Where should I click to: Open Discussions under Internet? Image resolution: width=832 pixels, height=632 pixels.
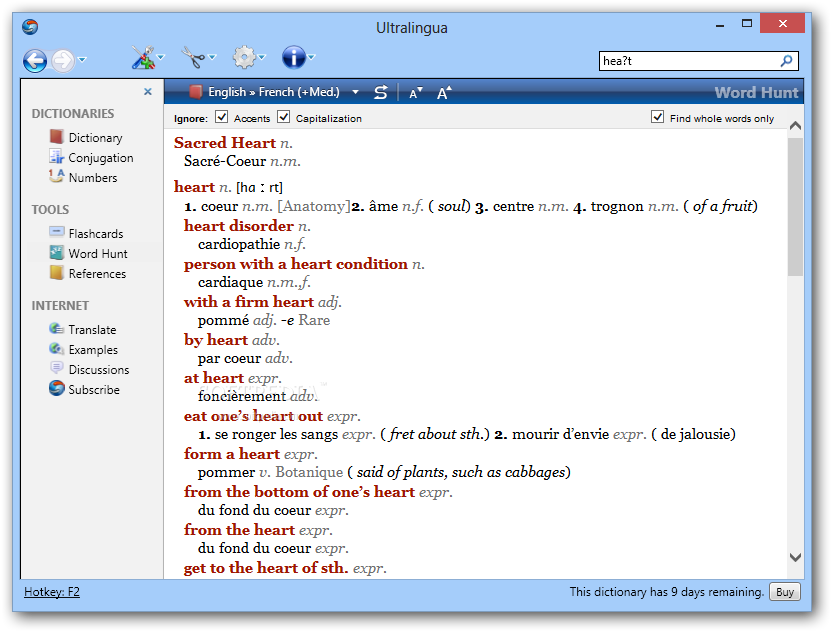pos(99,370)
